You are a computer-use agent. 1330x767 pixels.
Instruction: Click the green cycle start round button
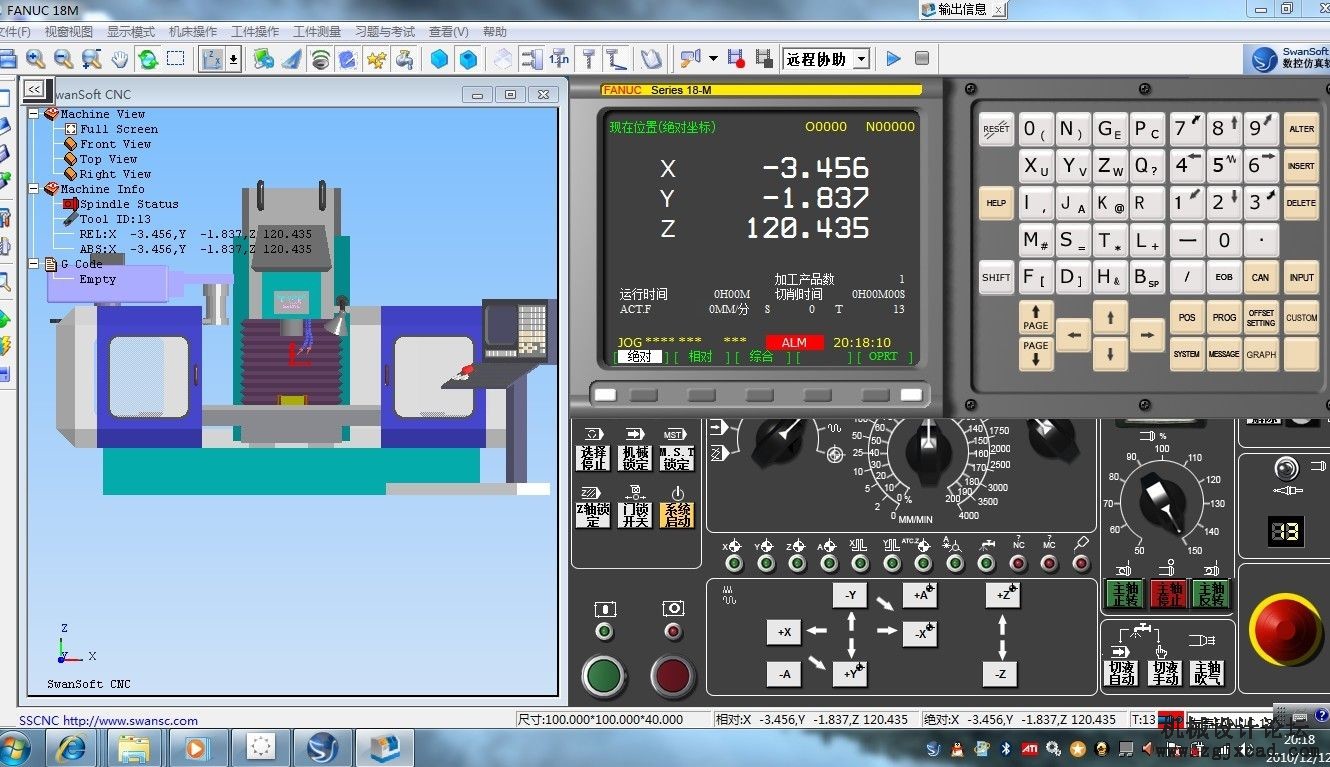604,676
